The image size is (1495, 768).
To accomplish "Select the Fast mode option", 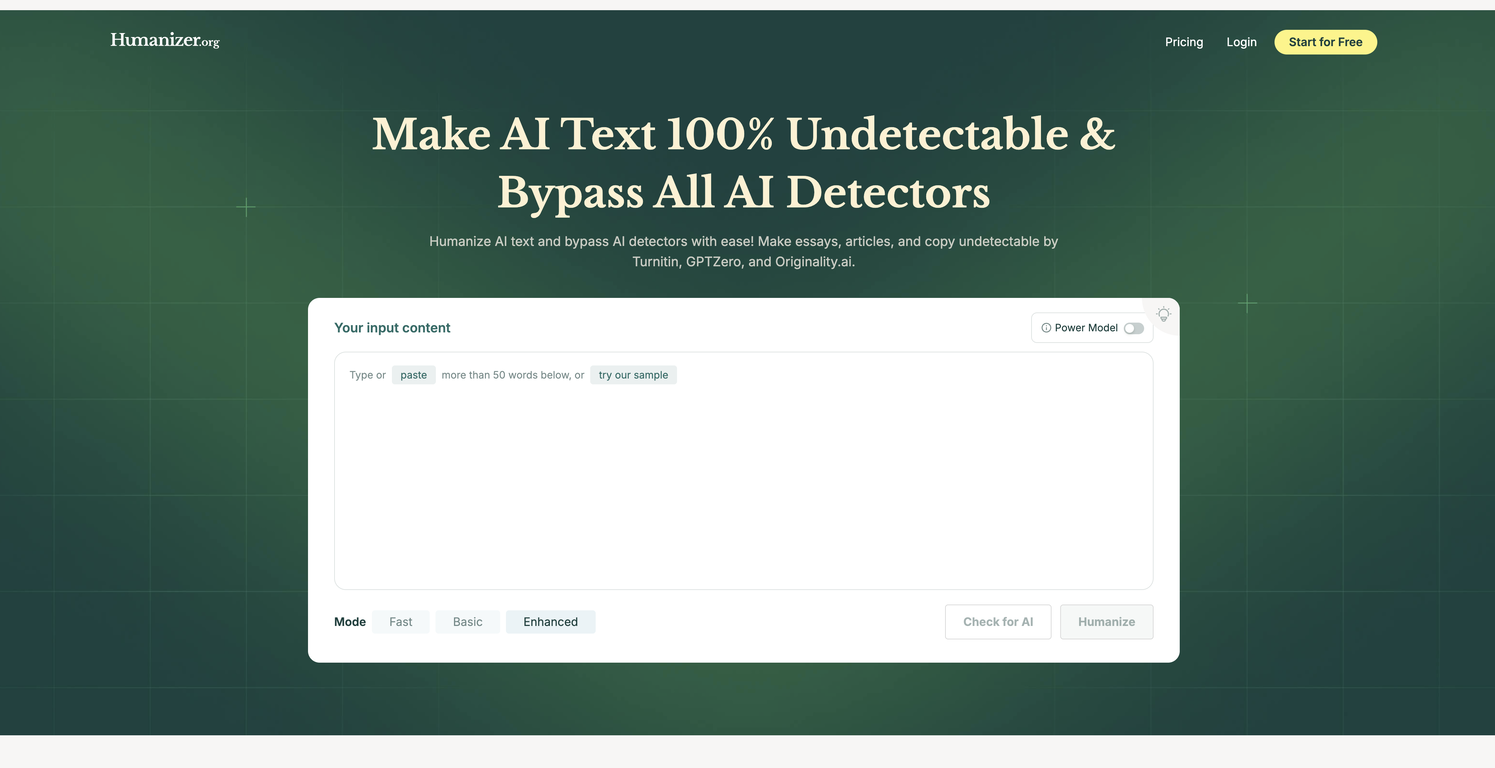I will [x=400, y=622].
